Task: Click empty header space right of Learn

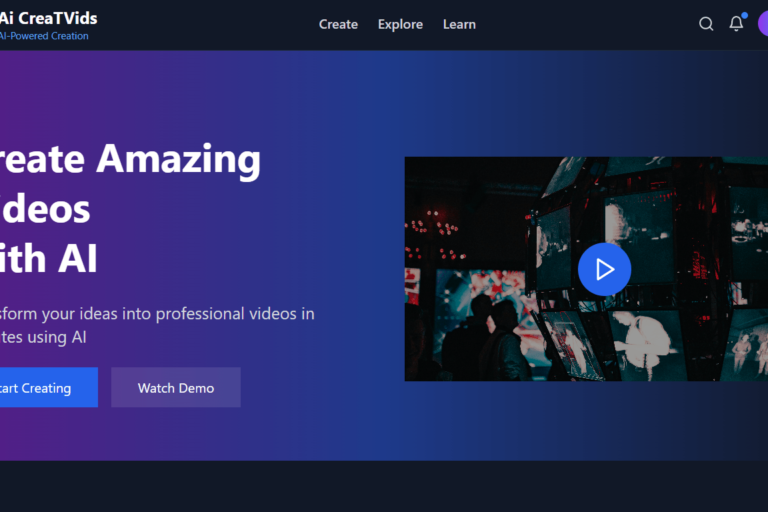Action: [x=580, y=24]
